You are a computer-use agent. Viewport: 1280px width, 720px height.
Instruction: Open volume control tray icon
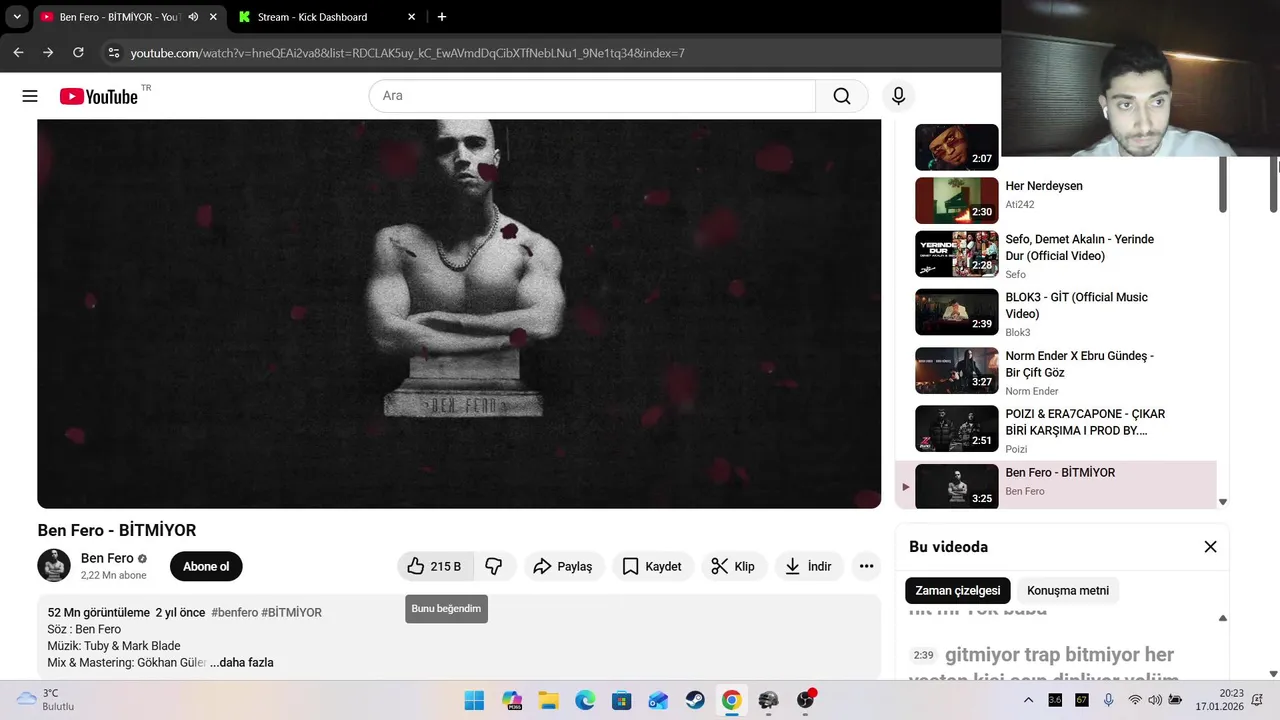pos(1155,700)
